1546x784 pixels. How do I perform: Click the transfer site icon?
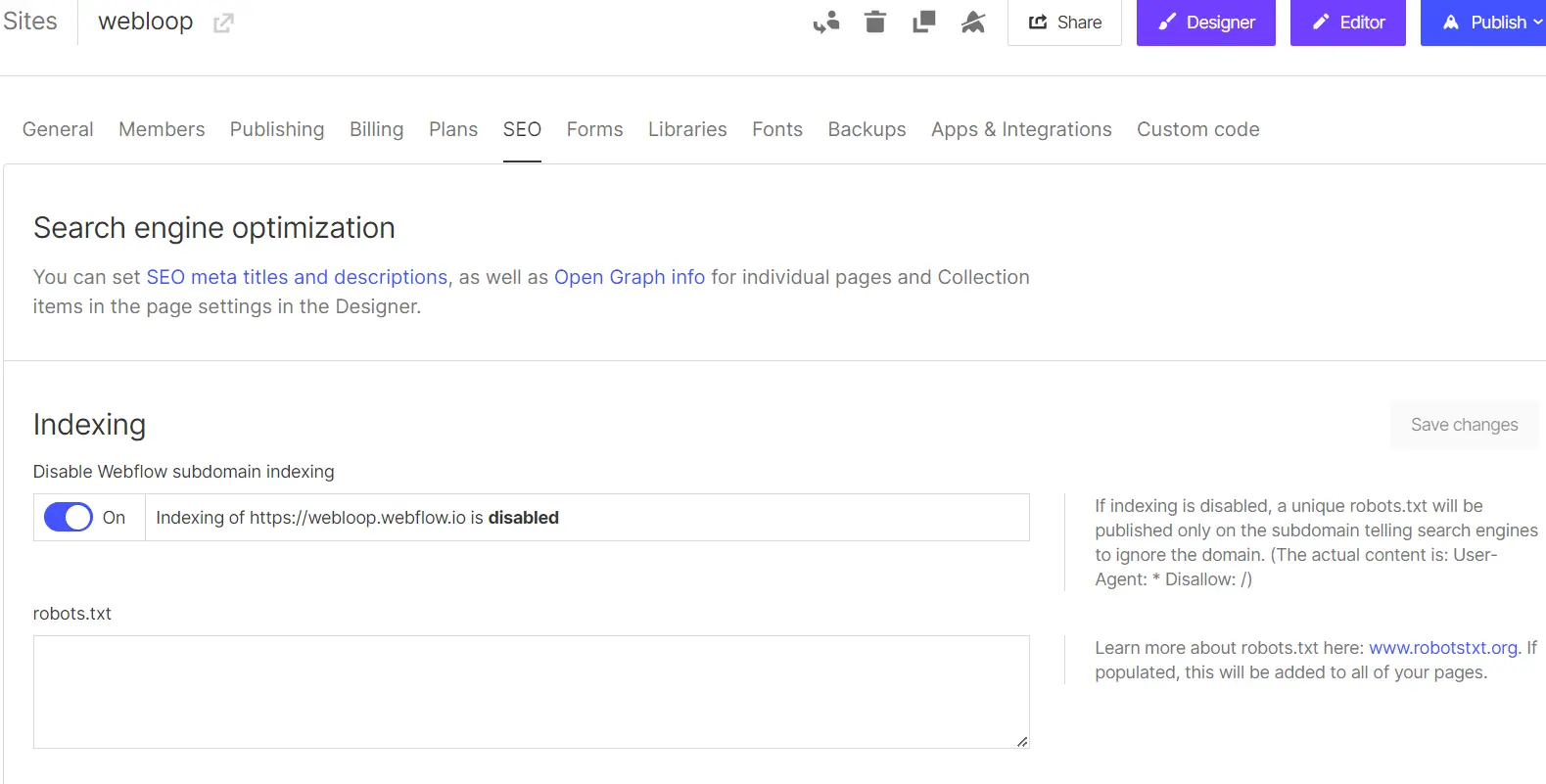826,22
